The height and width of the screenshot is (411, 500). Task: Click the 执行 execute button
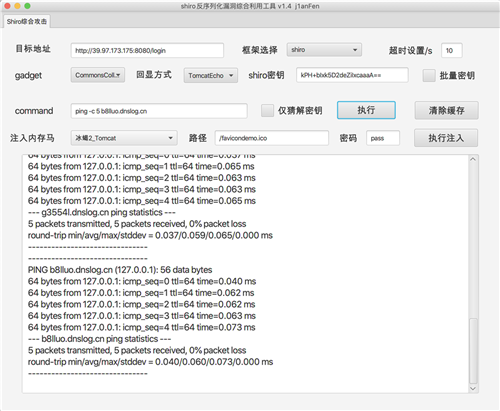(366, 110)
